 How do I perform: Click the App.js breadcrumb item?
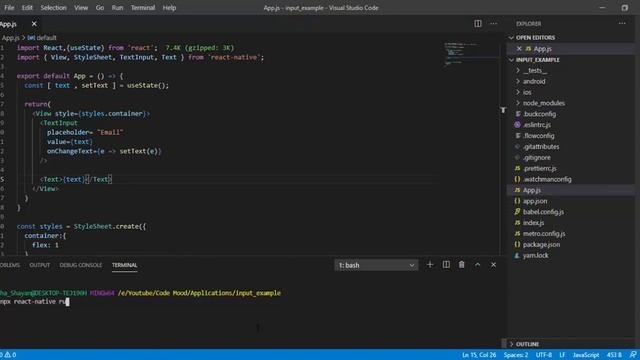pyautogui.click(x=10, y=38)
